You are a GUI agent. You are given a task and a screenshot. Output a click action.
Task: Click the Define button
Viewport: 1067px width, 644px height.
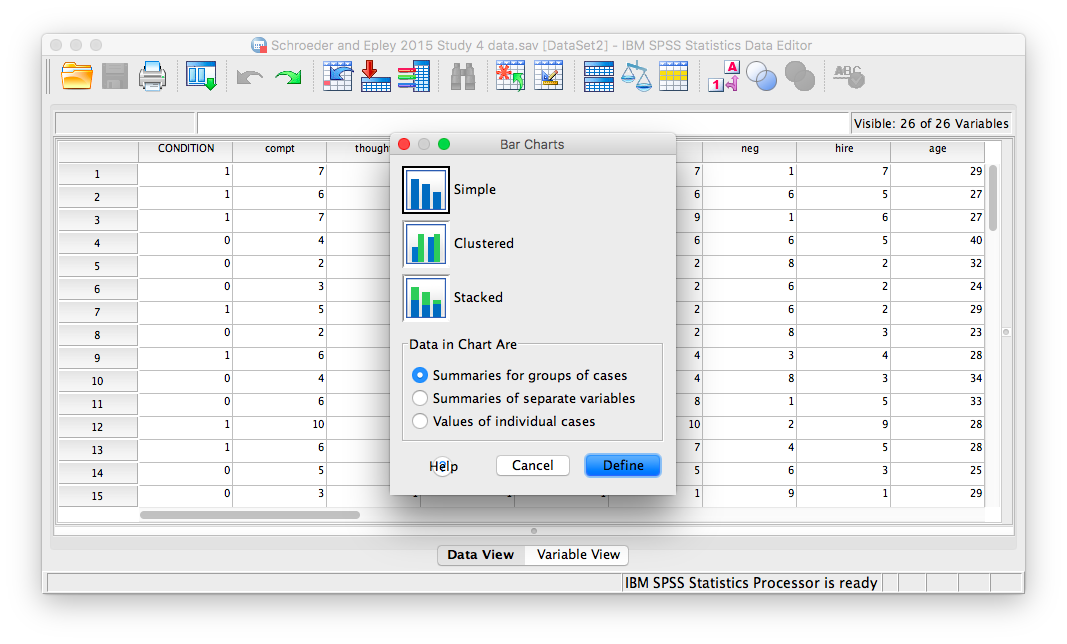pos(623,465)
